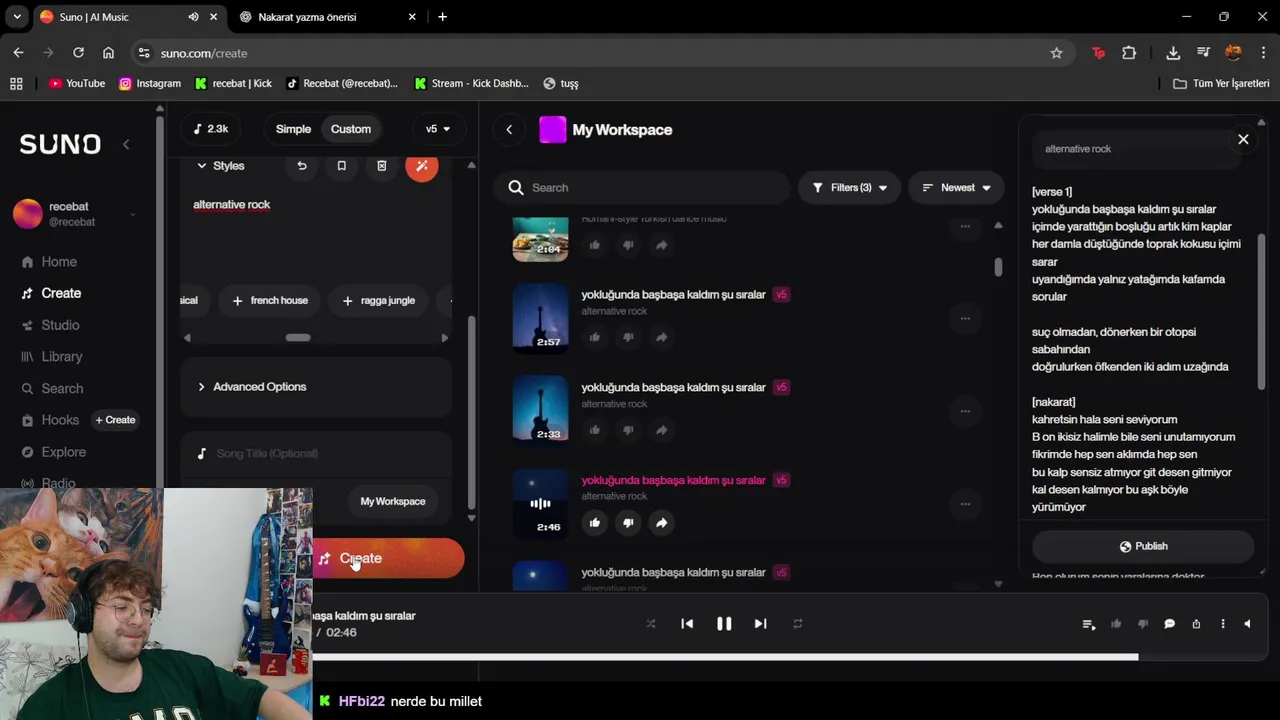Collapse the Suno sidebar arrow
This screenshot has width=1280, height=720.
coord(126,144)
